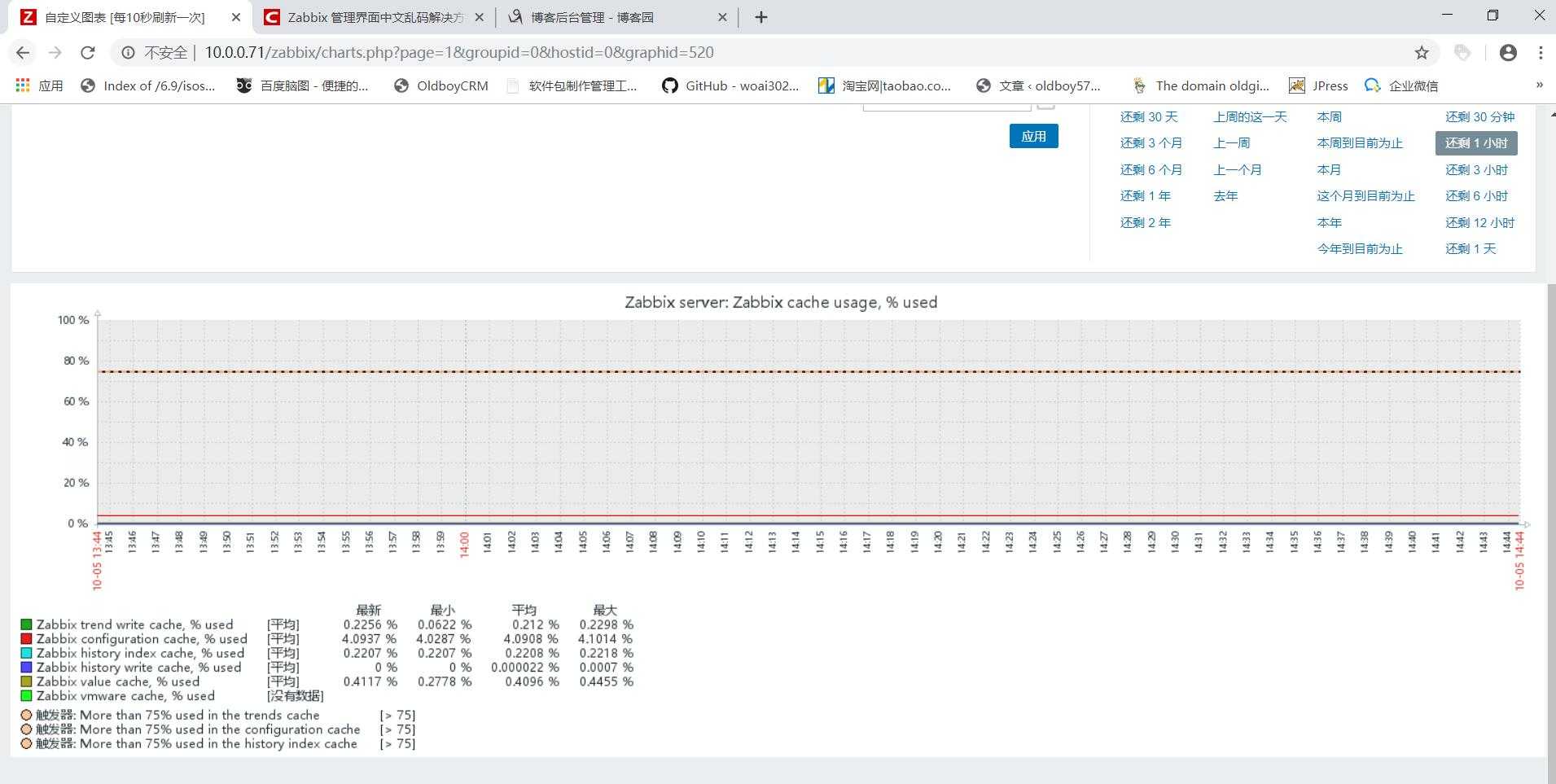The width and height of the screenshot is (1556, 784).
Task: Open the browser profile avatar icon
Action: (1508, 53)
